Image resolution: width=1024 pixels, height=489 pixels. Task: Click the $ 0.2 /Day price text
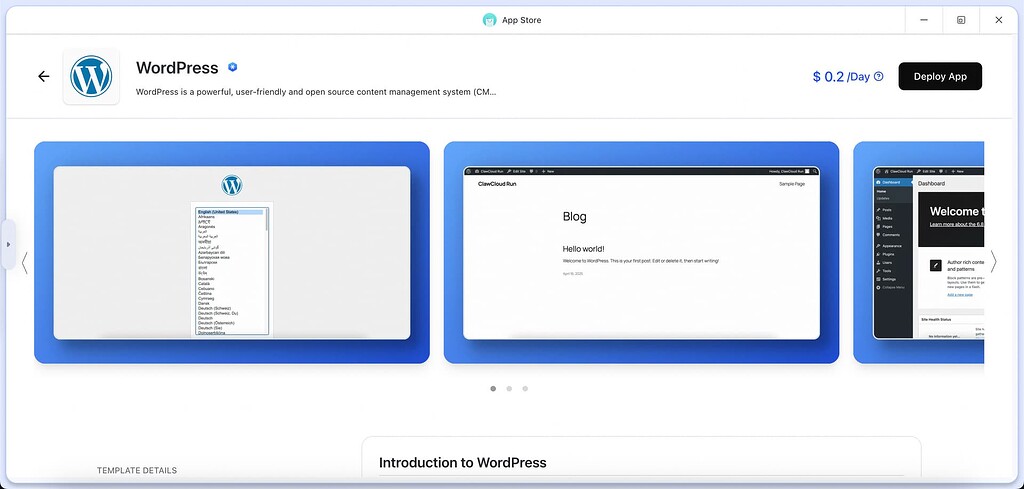(841, 76)
